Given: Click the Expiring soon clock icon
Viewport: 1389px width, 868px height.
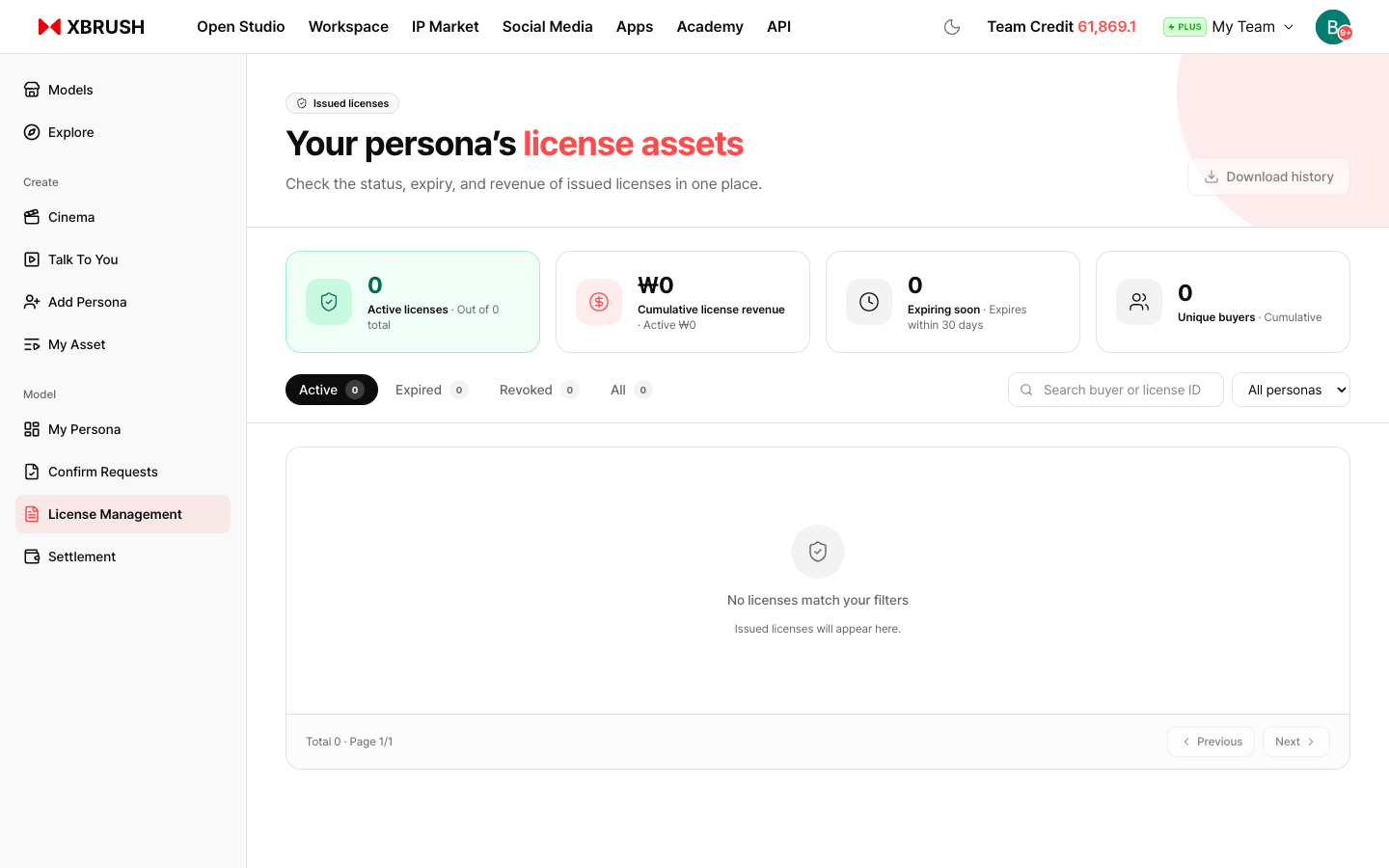Looking at the screenshot, I should pos(869,302).
